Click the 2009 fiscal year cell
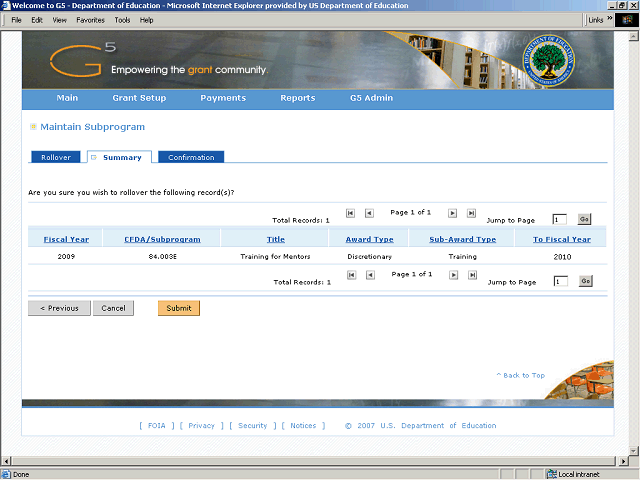Screen dimensions: 640x480 point(66,257)
